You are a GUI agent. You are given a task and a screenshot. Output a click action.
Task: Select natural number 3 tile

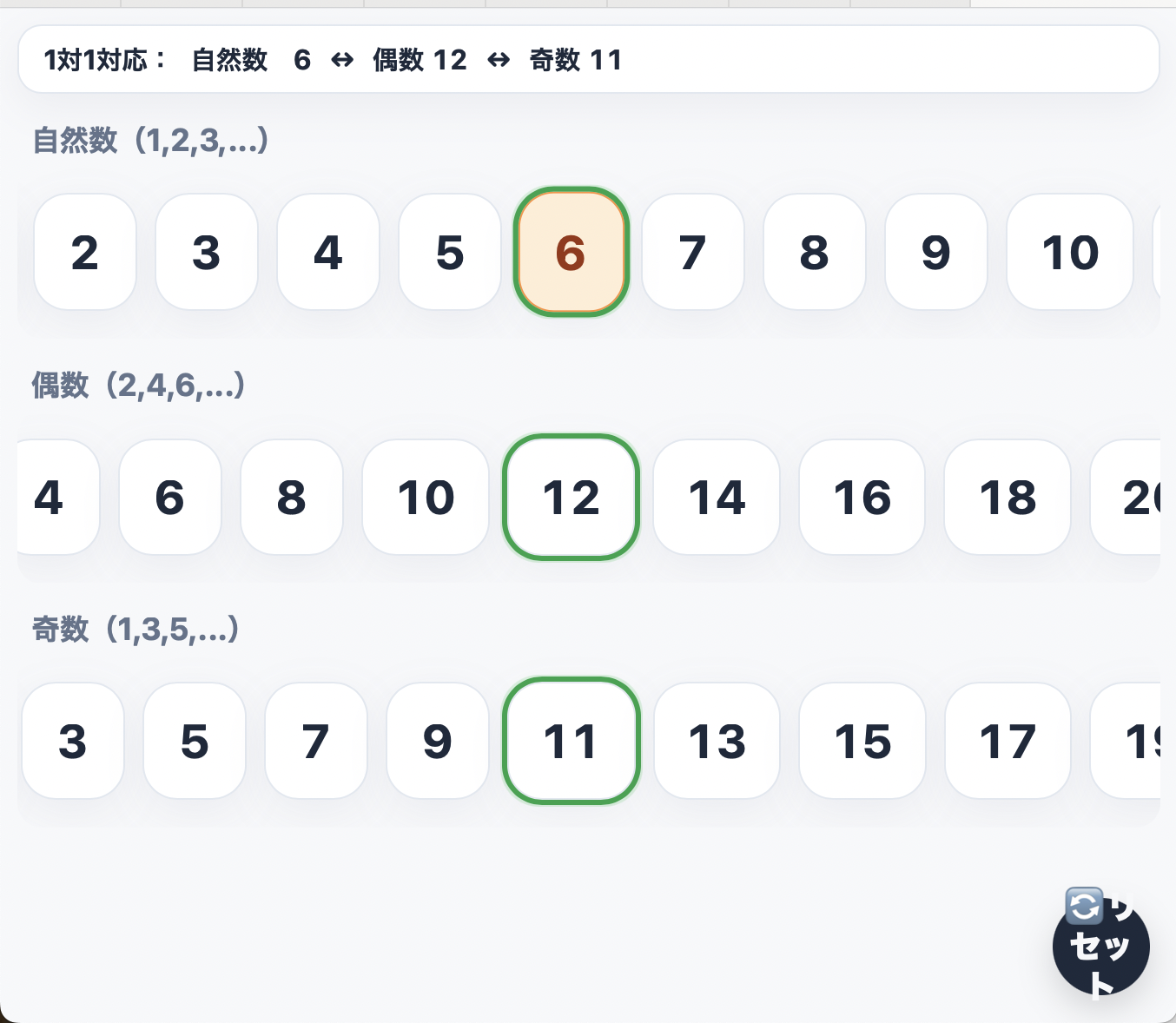pyautogui.click(x=207, y=253)
